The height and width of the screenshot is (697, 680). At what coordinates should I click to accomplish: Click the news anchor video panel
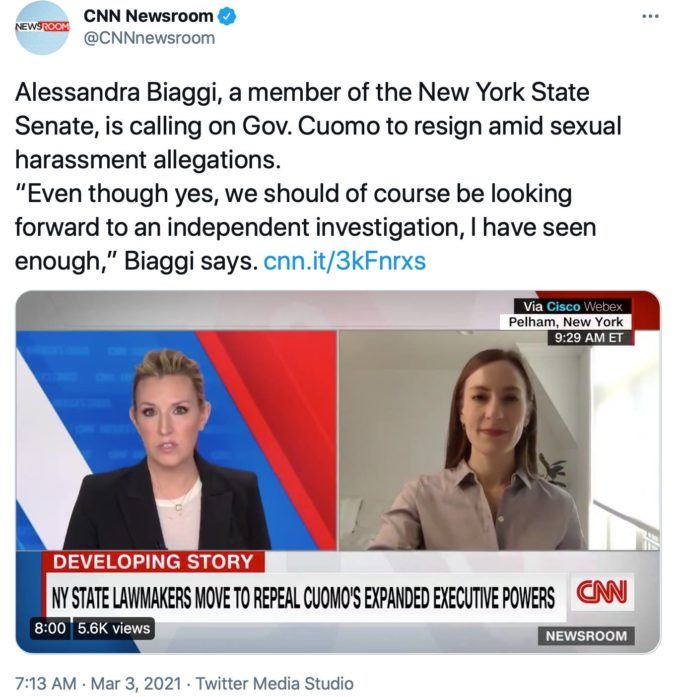176,440
